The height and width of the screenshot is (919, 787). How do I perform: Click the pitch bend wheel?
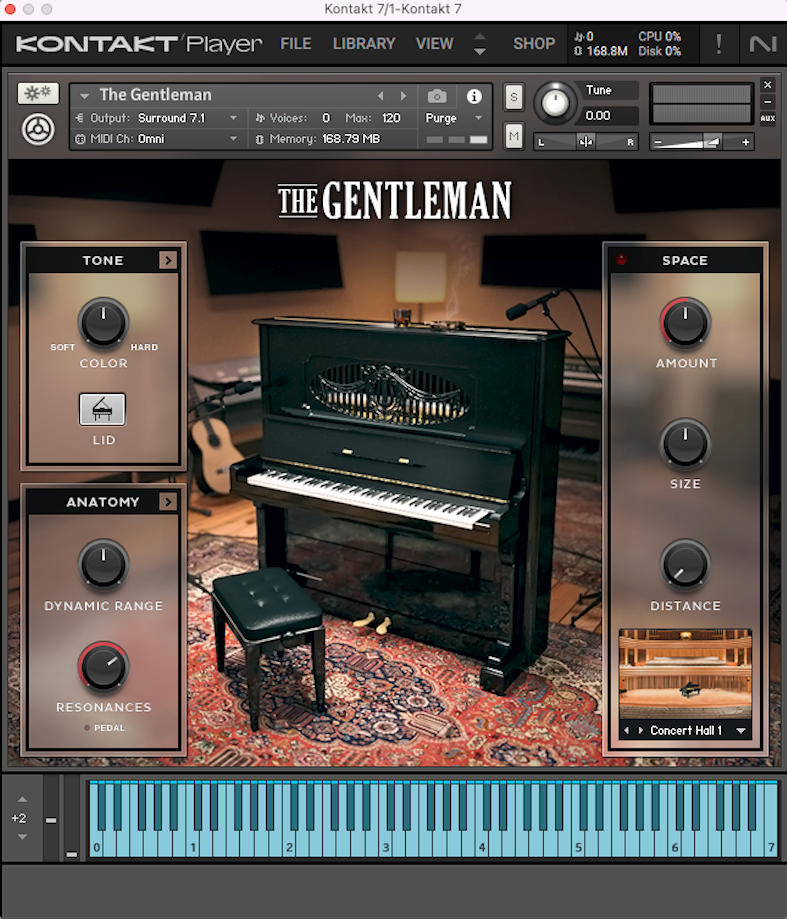[x=51, y=818]
